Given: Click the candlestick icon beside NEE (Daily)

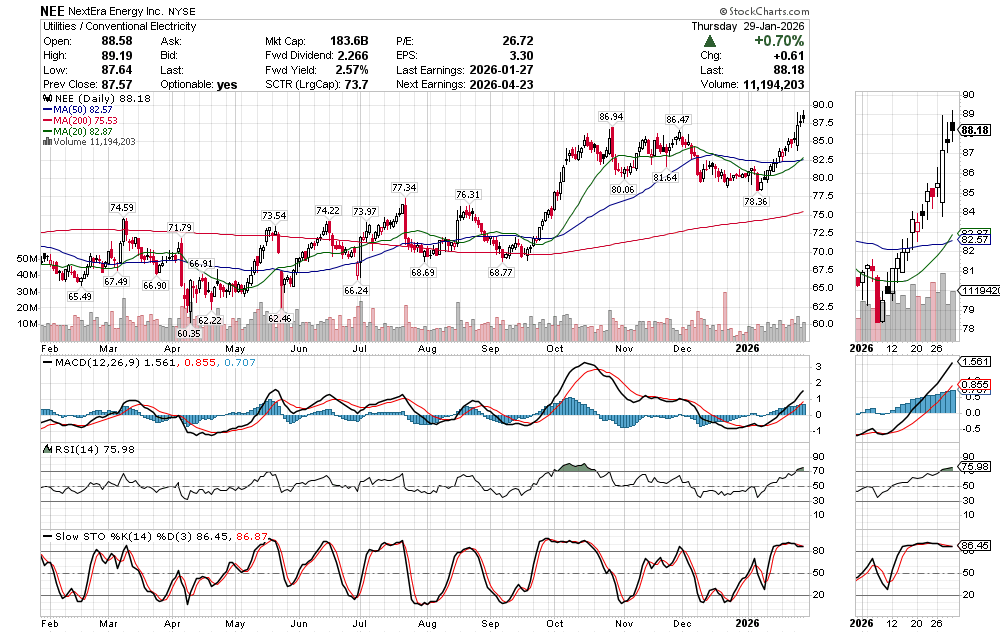Looking at the screenshot, I should click(x=45, y=99).
